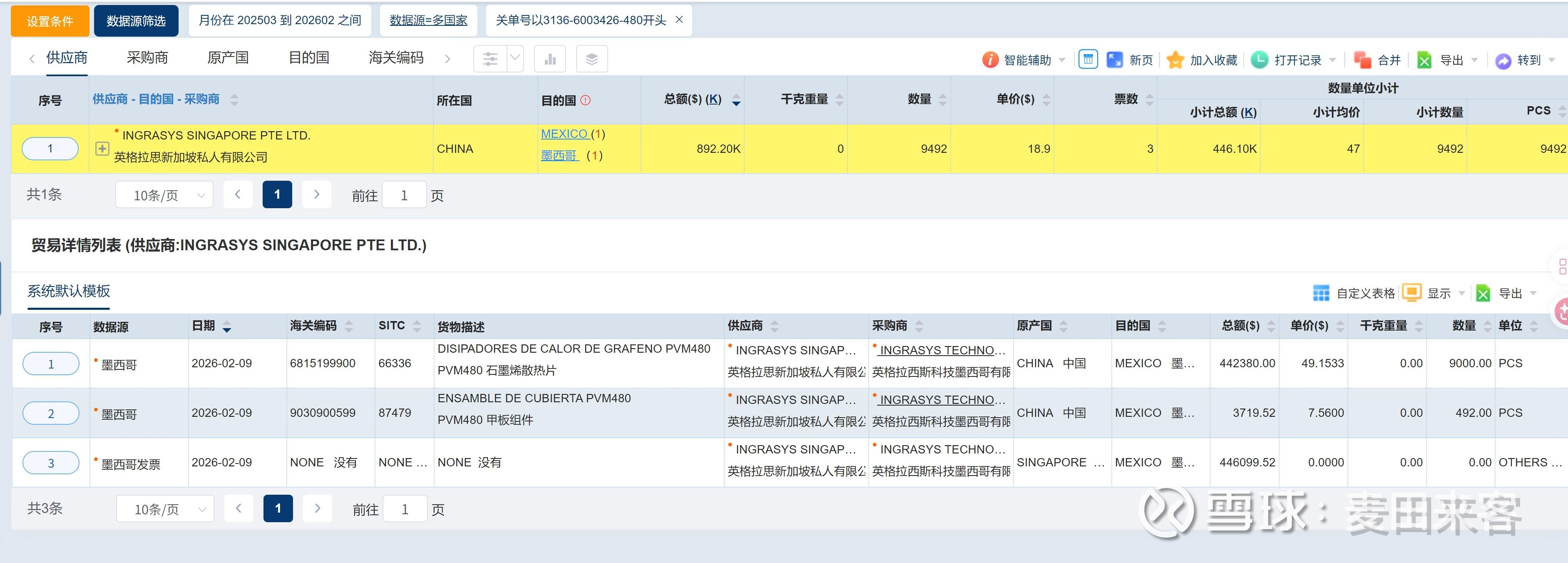This screenshot has width=1568, height=563.
Task: Open the 显示 display dropdown
Action: (1461, 294)
